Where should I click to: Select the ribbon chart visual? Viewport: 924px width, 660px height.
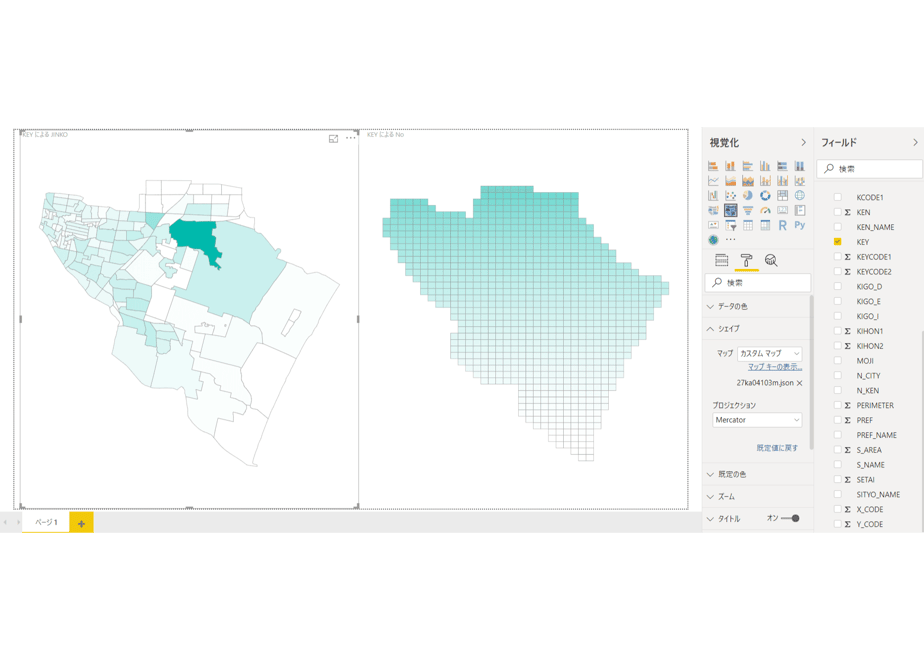pos(800,180)
